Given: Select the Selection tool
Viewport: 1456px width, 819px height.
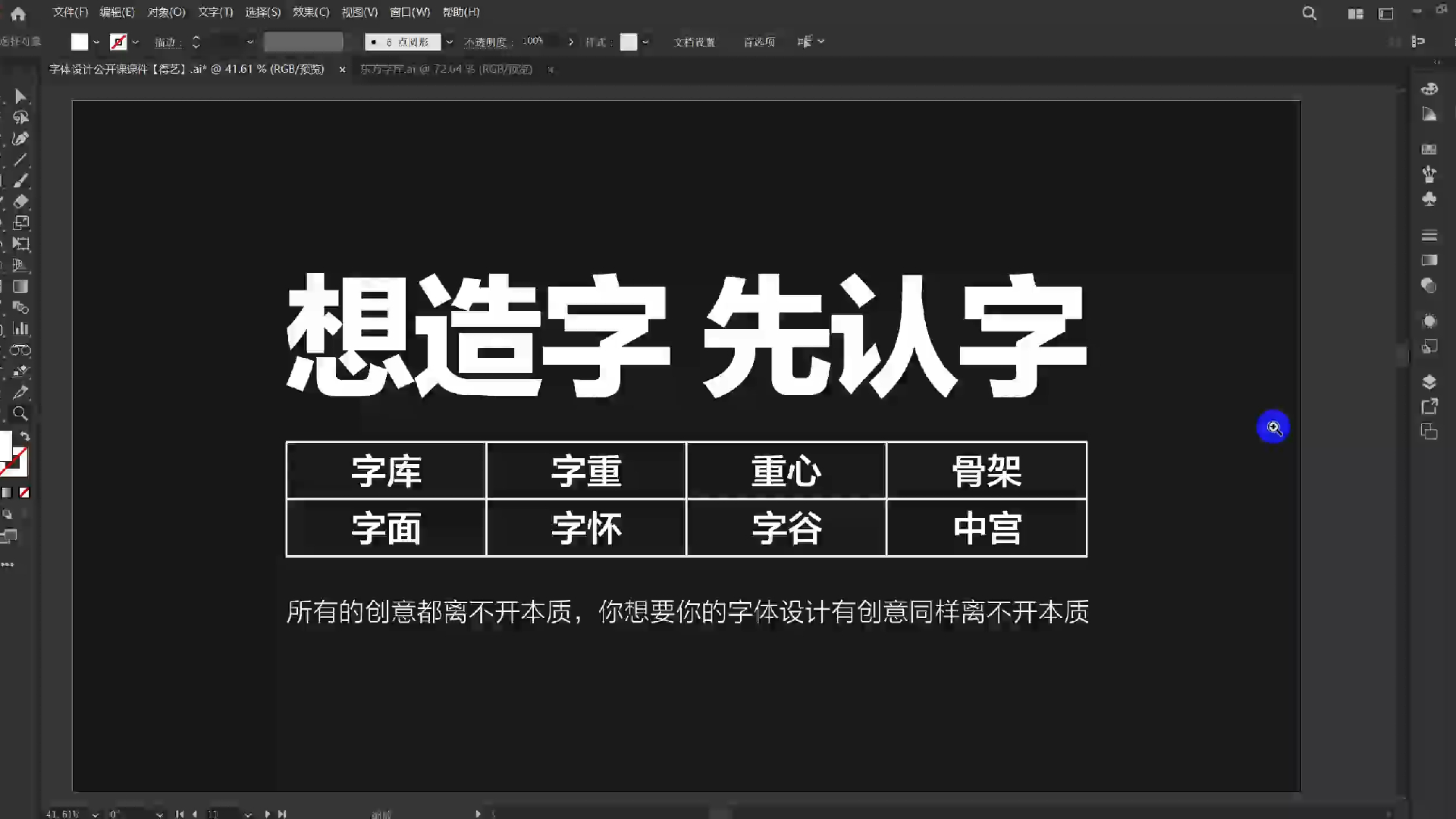Looking at the screenshot, I should 21,97.
